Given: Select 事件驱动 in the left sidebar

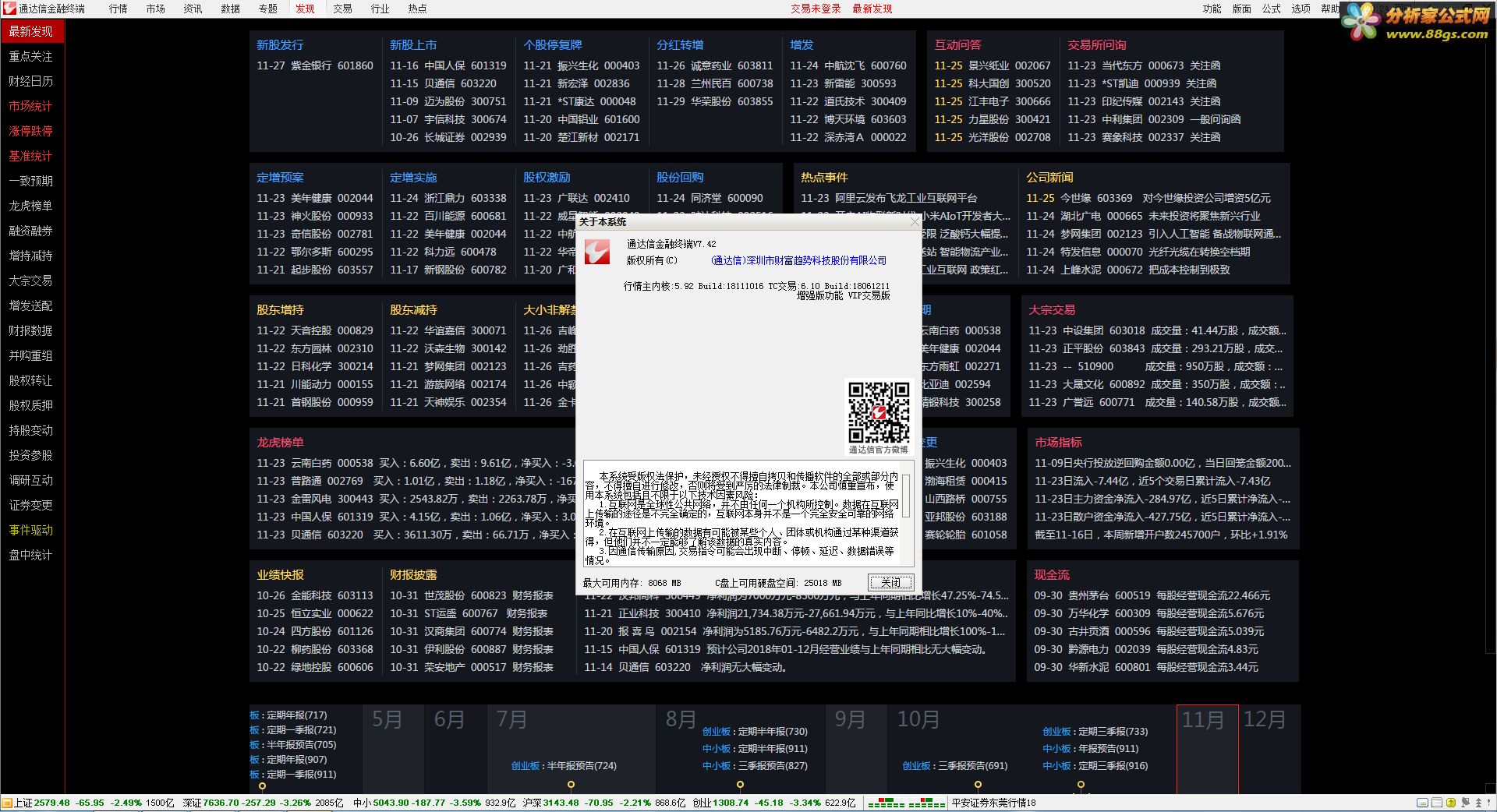Looking at the screenshot, I should pyautogui.click(x=32, y=530).
